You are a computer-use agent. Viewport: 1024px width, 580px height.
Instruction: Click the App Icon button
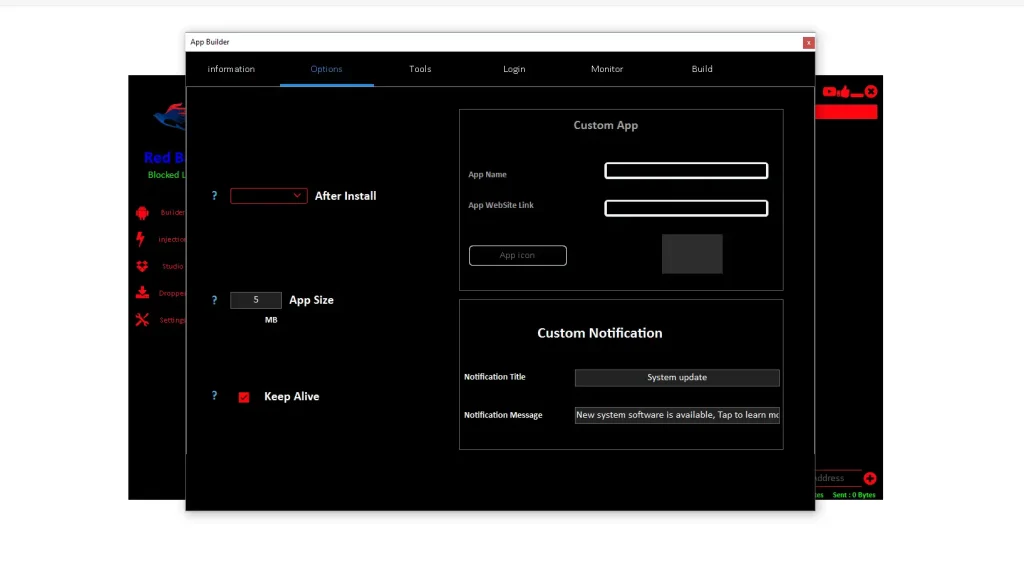[517, 255]
